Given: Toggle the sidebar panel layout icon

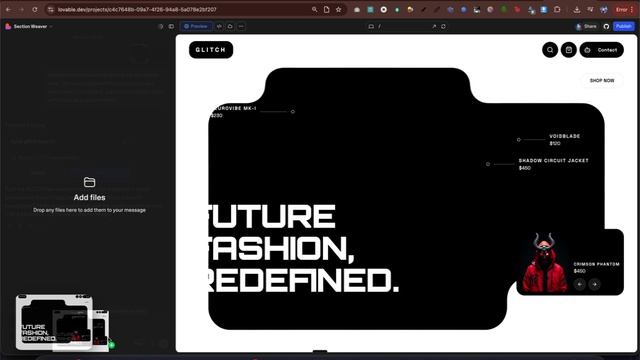Looking at the screenshot, I should pos(171,27).
